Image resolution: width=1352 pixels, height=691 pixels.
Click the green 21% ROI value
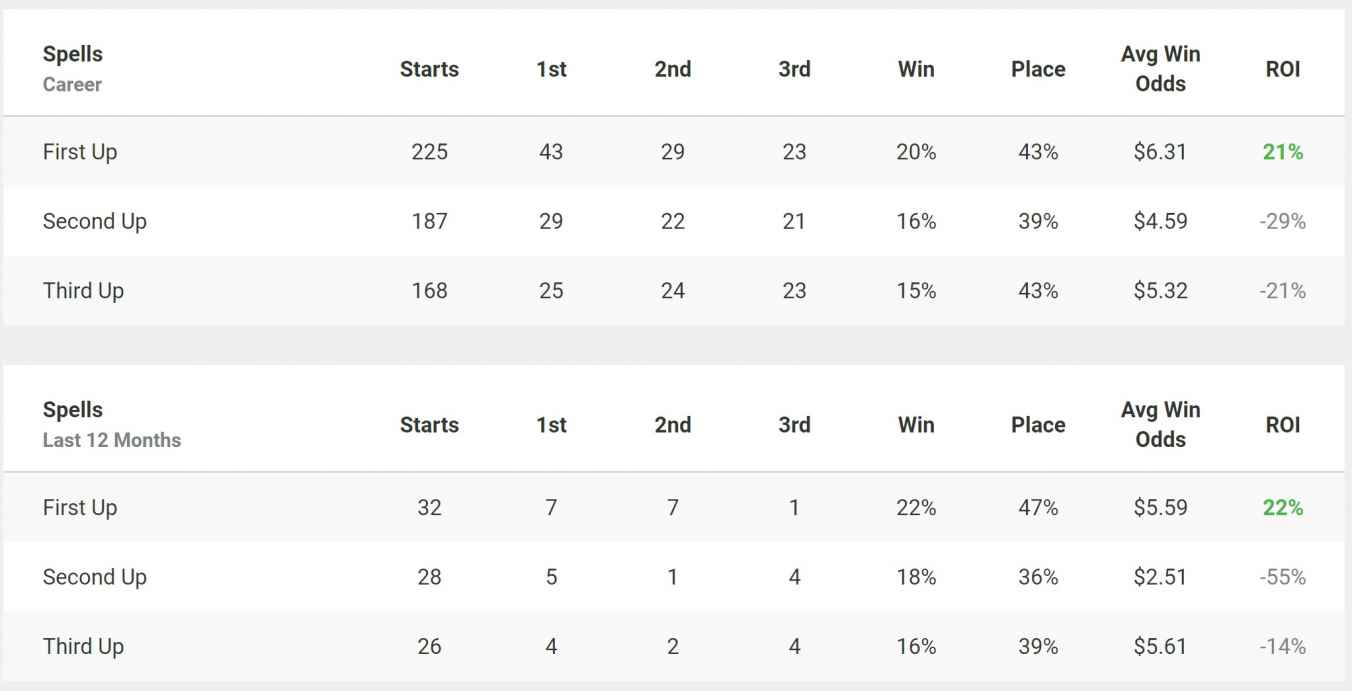pos(1283,152)
